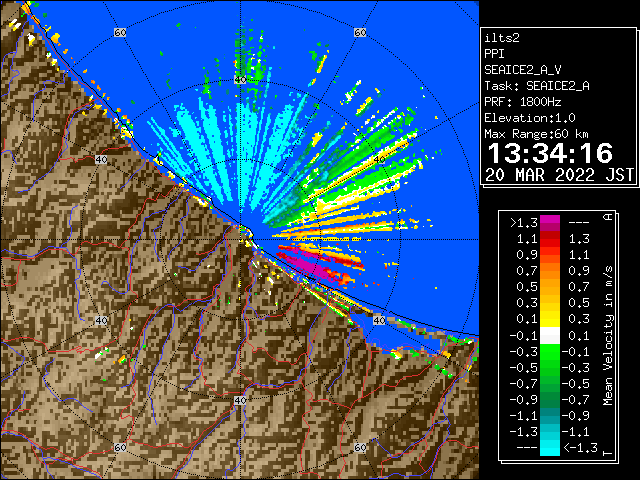Click the 'Mean Velocity in m/s' legend title

tap(608, 336)
